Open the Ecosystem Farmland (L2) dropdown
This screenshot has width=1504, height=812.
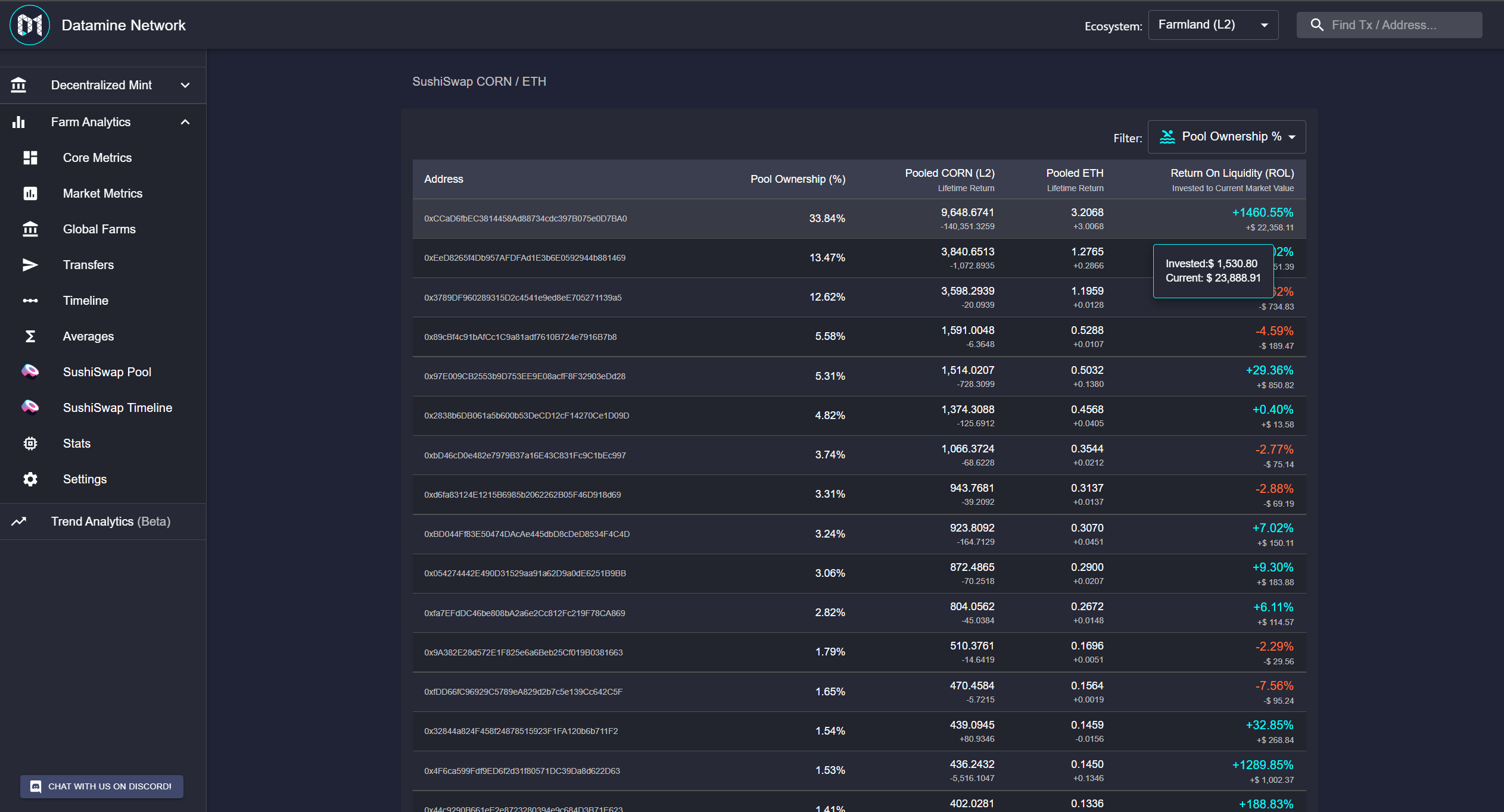[1213, 25]
